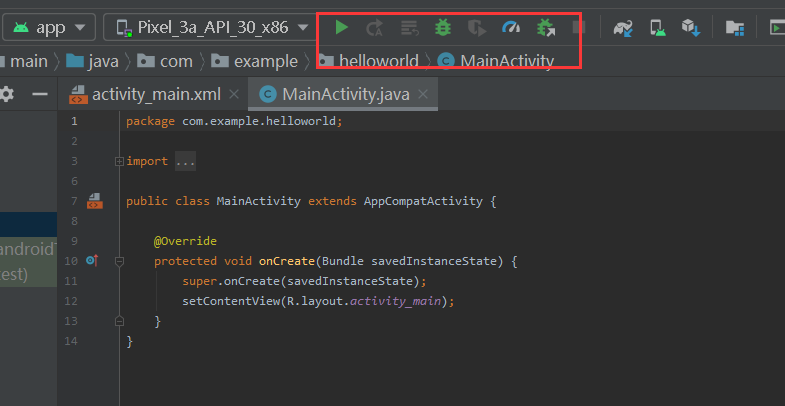Start debugging the app with the bug icon
The image size is (785, 406).
click(x=443, y=27)
